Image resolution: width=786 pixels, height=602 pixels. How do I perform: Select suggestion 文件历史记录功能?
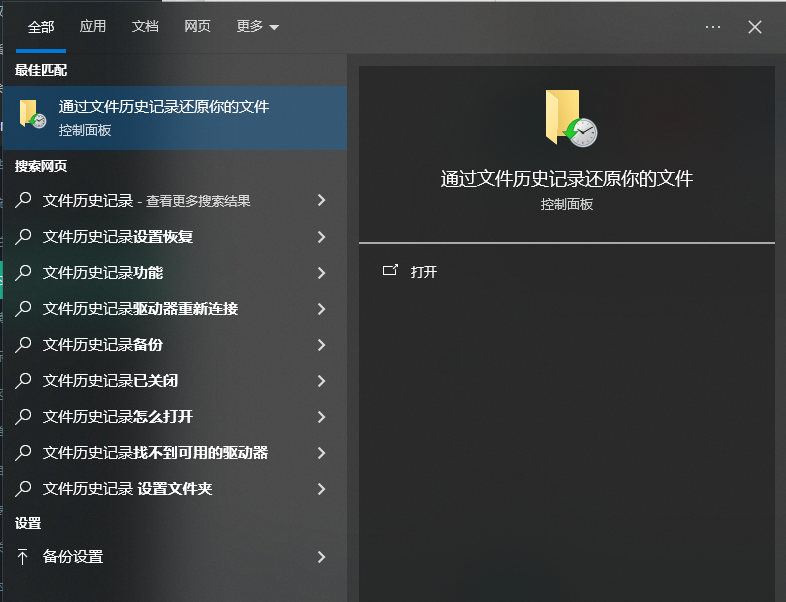175,273
